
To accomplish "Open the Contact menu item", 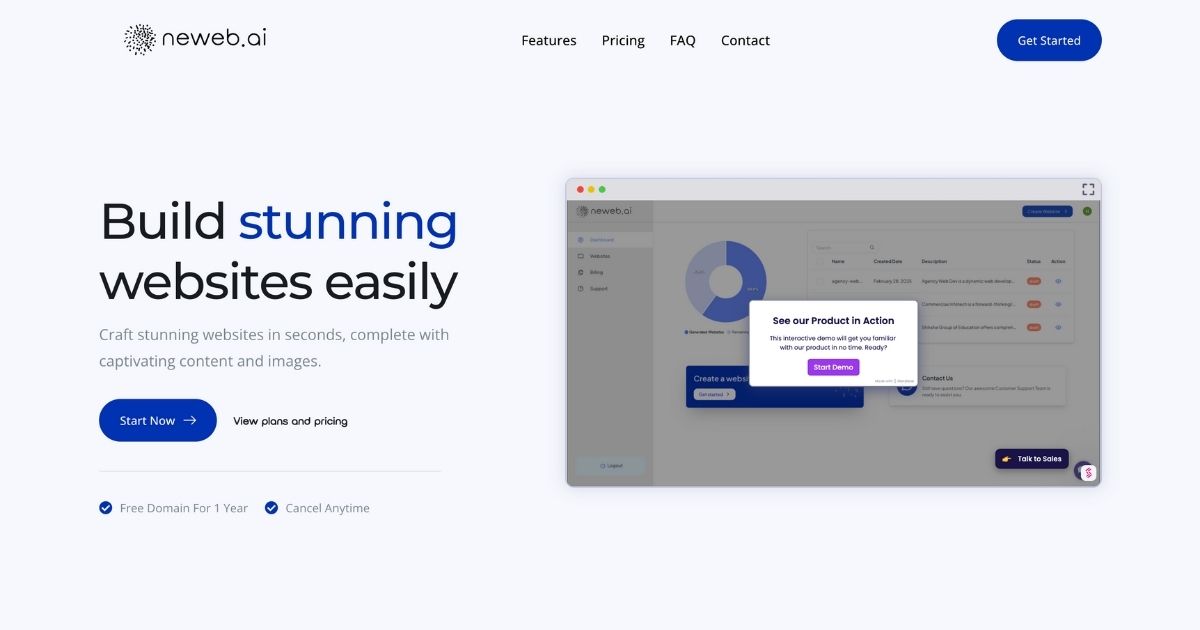I will 745,41.
